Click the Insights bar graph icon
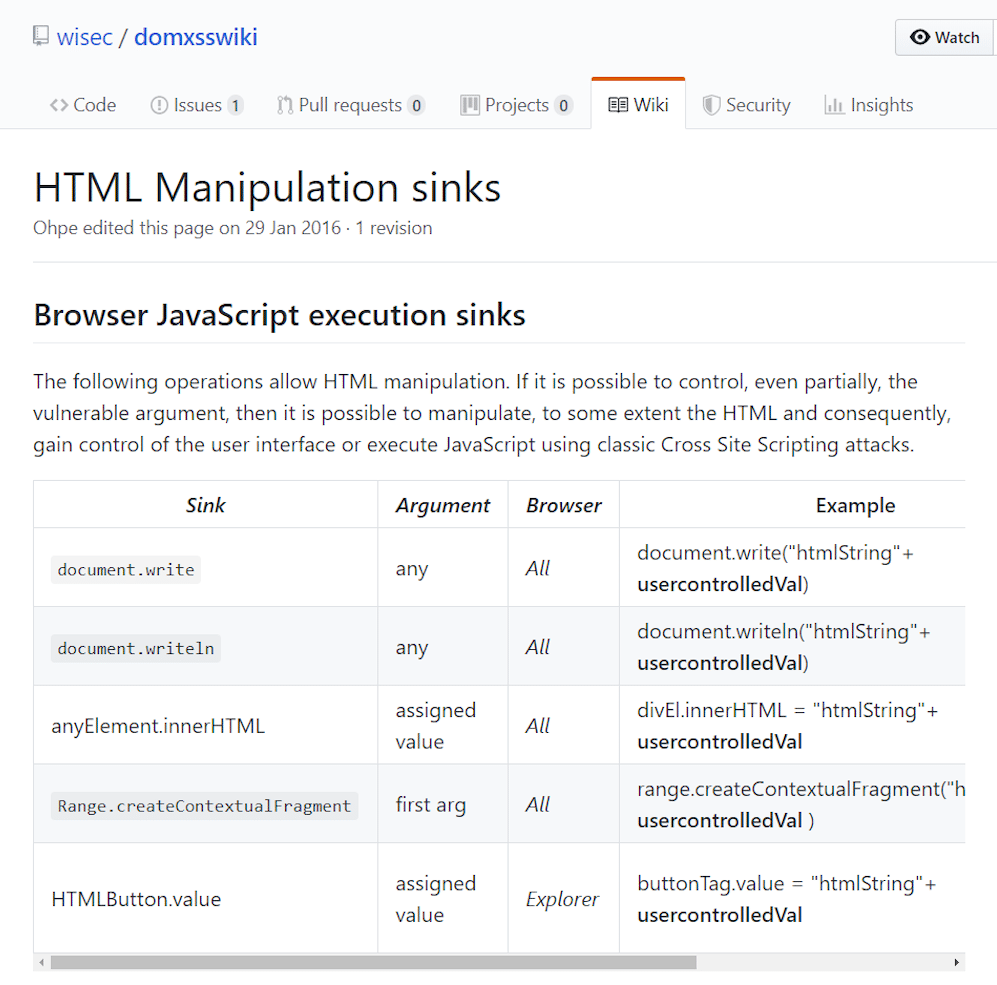 click(x=834, y=106)
